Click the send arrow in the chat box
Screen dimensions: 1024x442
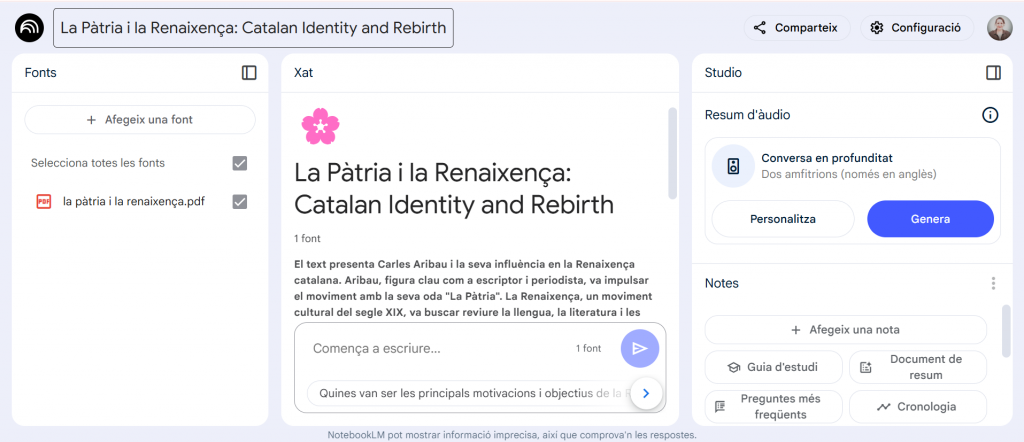click(x=640, y=348)
